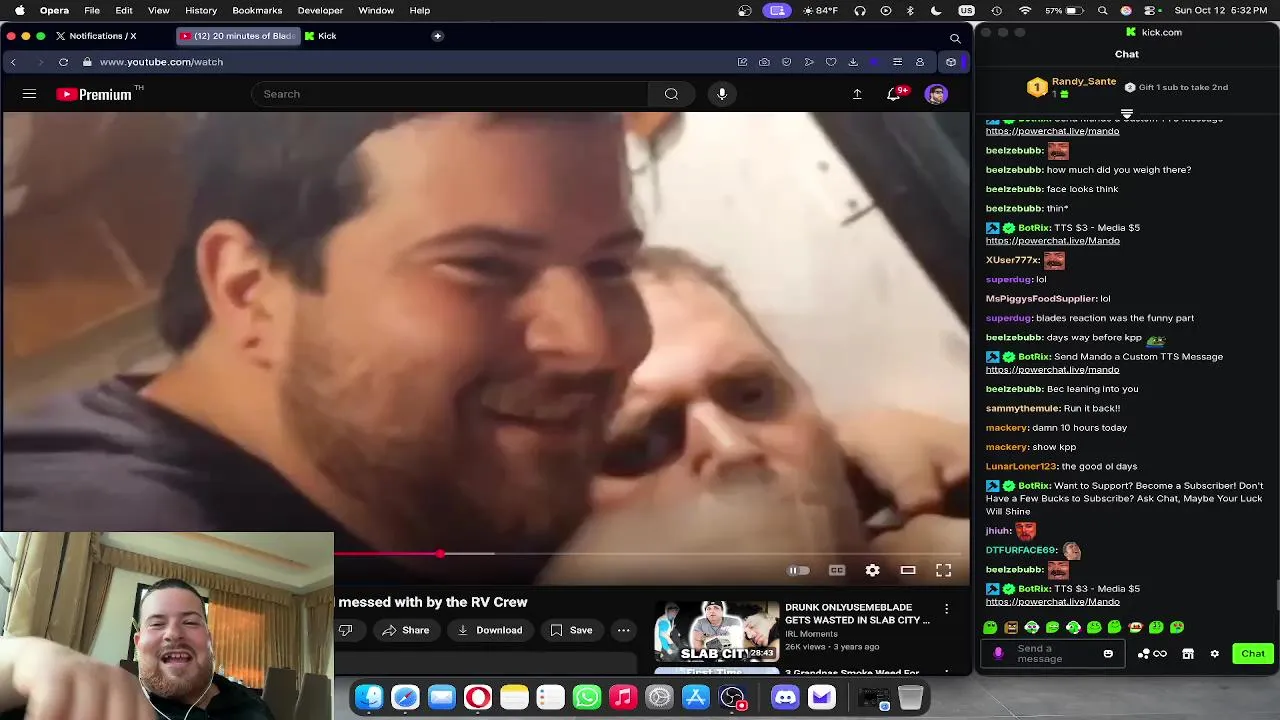The image size is (1280, 720).
Task: Add page to Opera bookmarks heart
Action: tap(831, 62)
